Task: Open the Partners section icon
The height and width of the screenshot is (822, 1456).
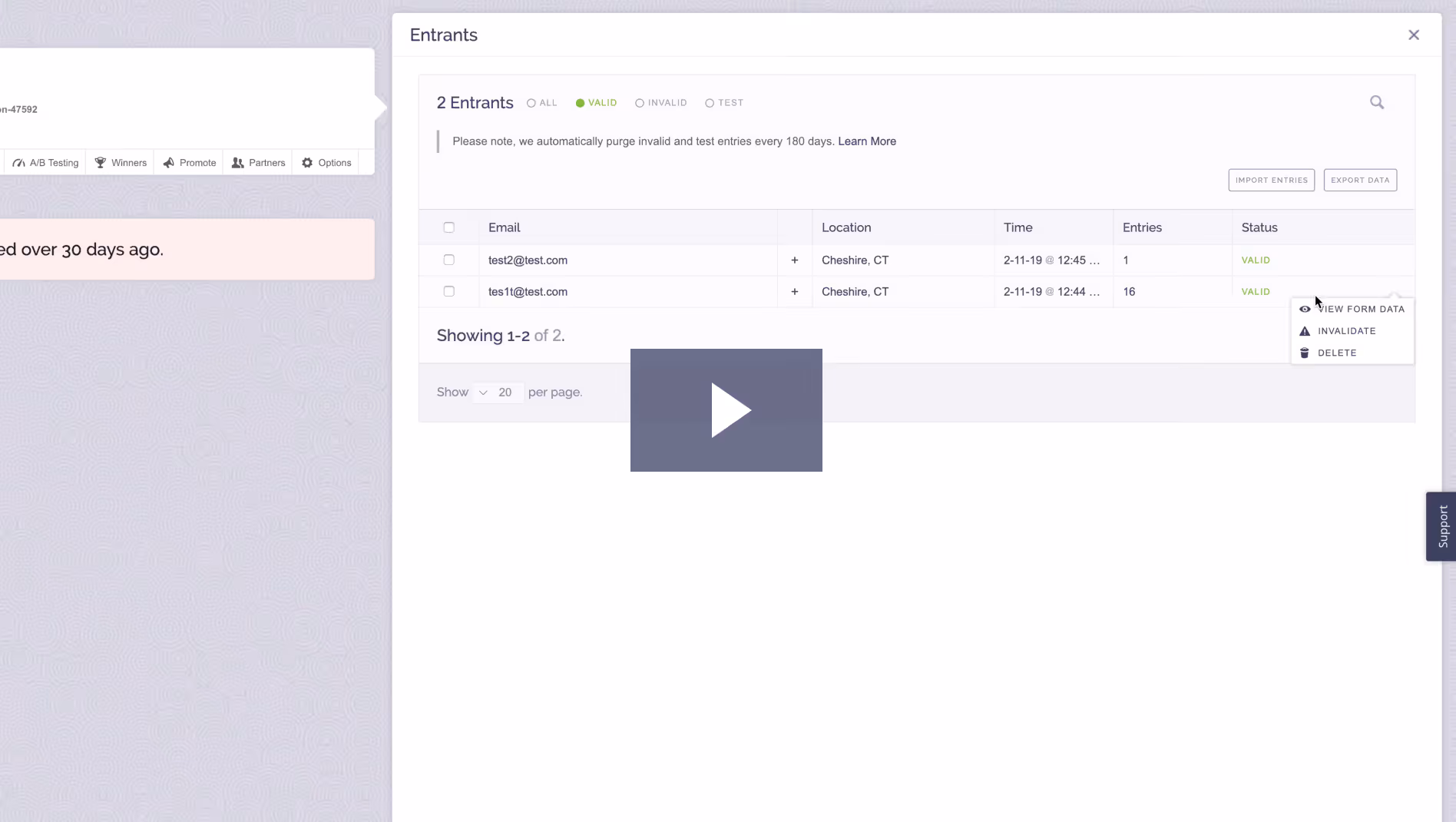Action: point(240,162)
